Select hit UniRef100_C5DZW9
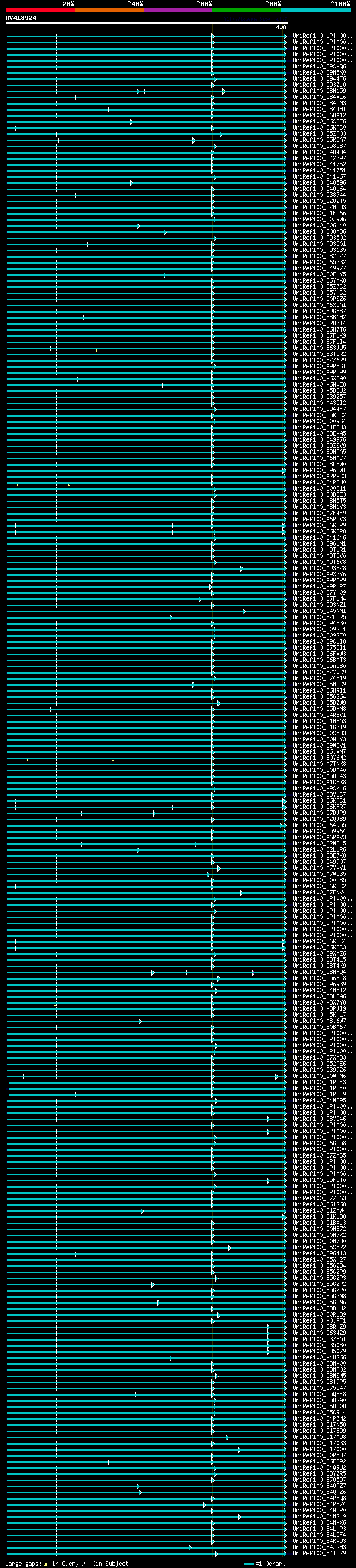 click(x=319, y=703)
